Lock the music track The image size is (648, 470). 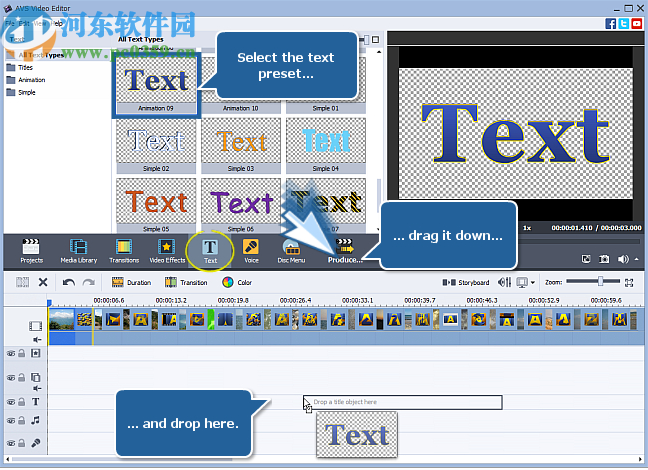pos(21,420)
